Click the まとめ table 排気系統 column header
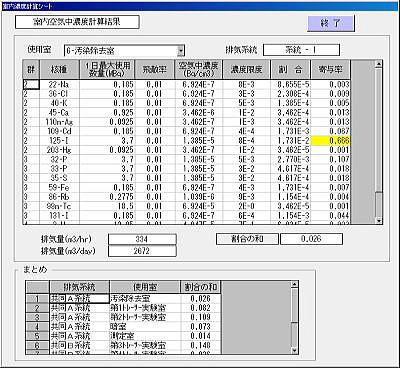Screen dimensions: 400x368 point(79,287)
